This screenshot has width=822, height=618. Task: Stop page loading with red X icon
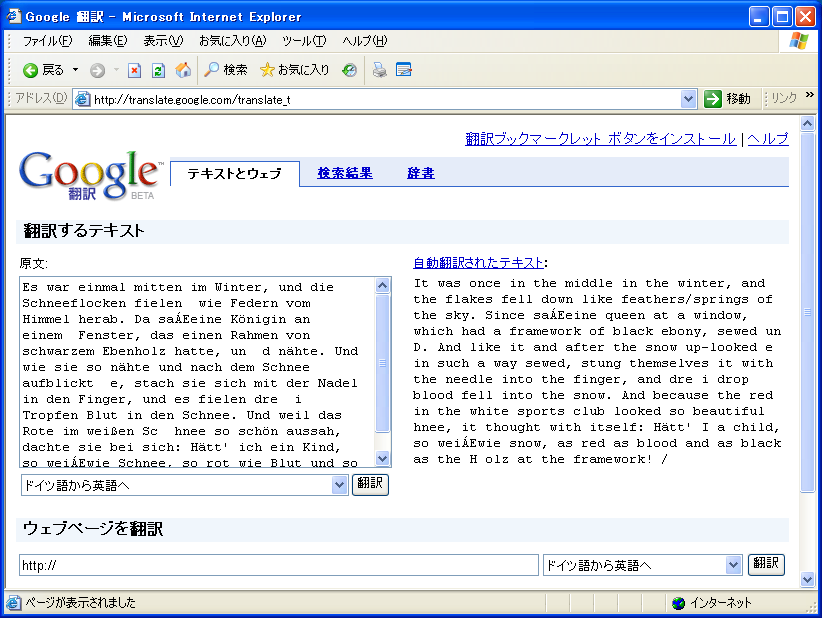(134, 70)
